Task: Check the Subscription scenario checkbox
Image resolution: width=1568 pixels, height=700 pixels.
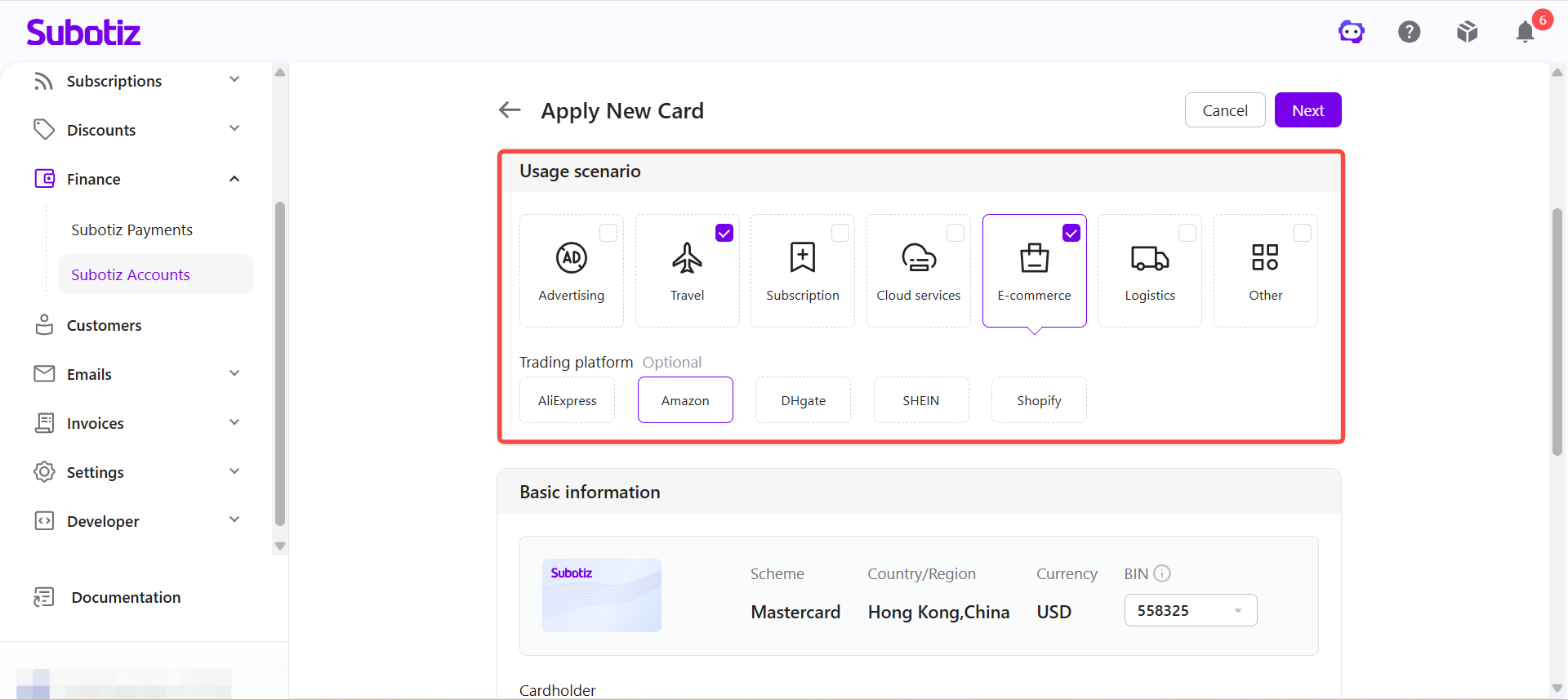Action: tap(840, 233)
